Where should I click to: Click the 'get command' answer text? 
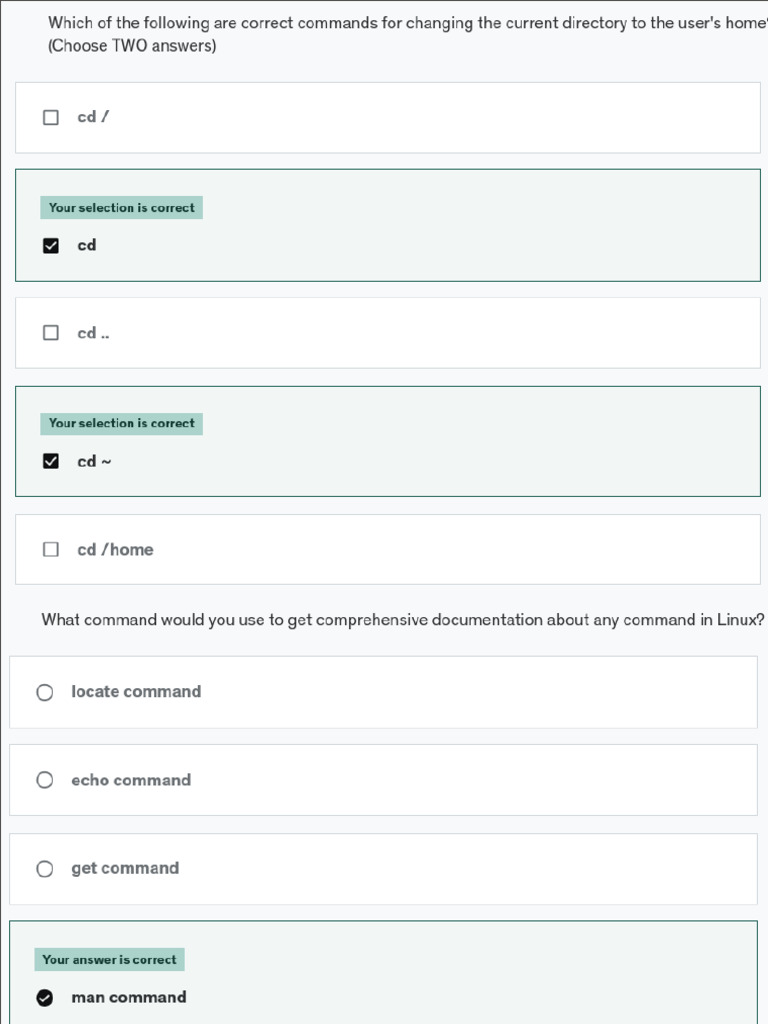point(125,869)
